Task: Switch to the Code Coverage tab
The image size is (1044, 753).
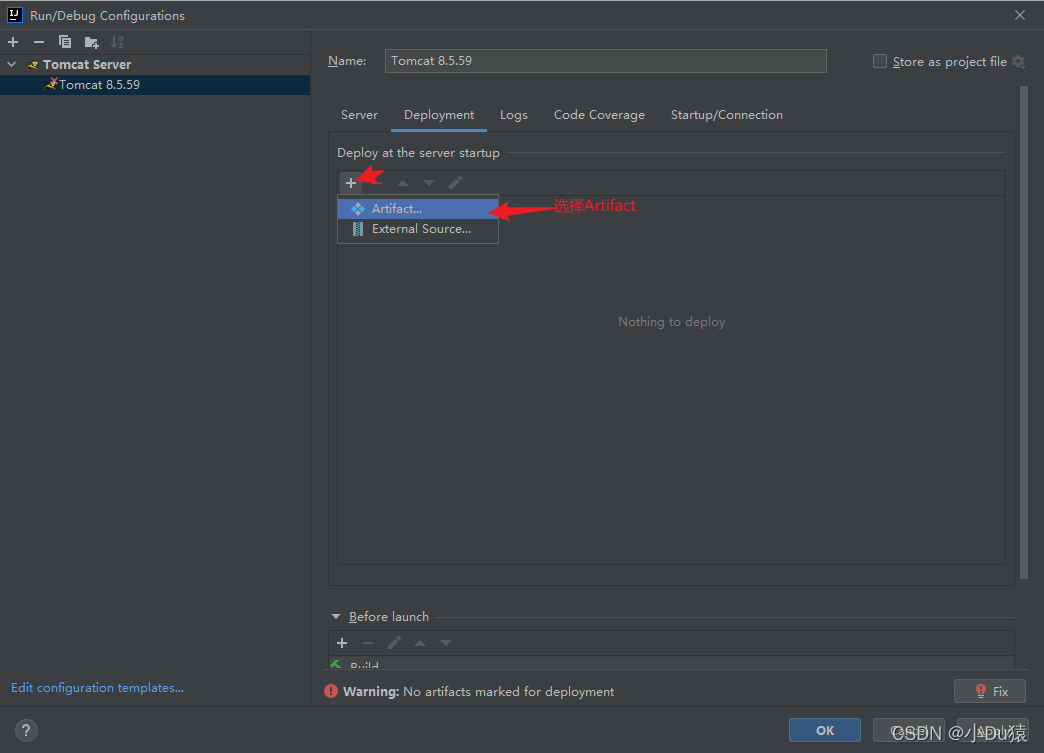Action: (x=599, y=115)
